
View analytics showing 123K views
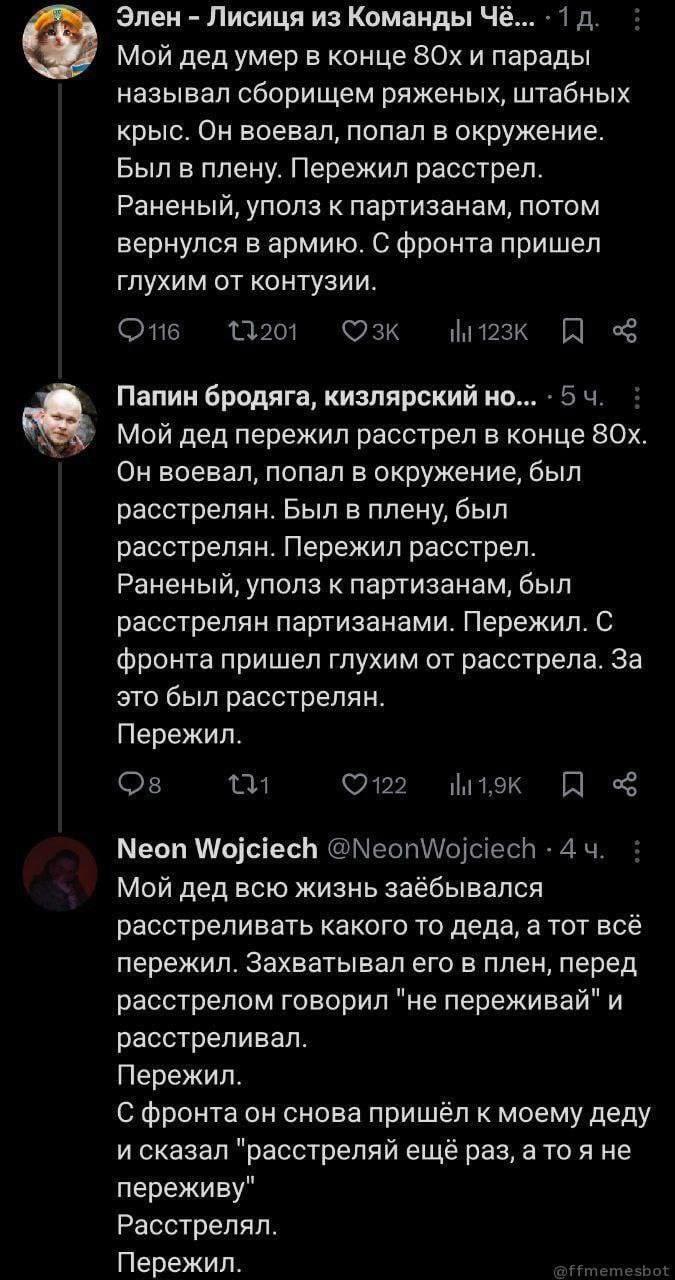(x=483, y=332)
